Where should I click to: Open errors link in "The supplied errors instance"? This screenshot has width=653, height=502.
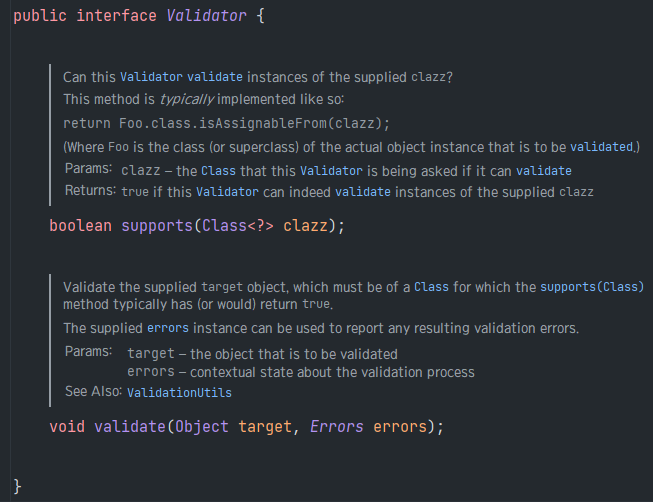(x=168, y=328)
